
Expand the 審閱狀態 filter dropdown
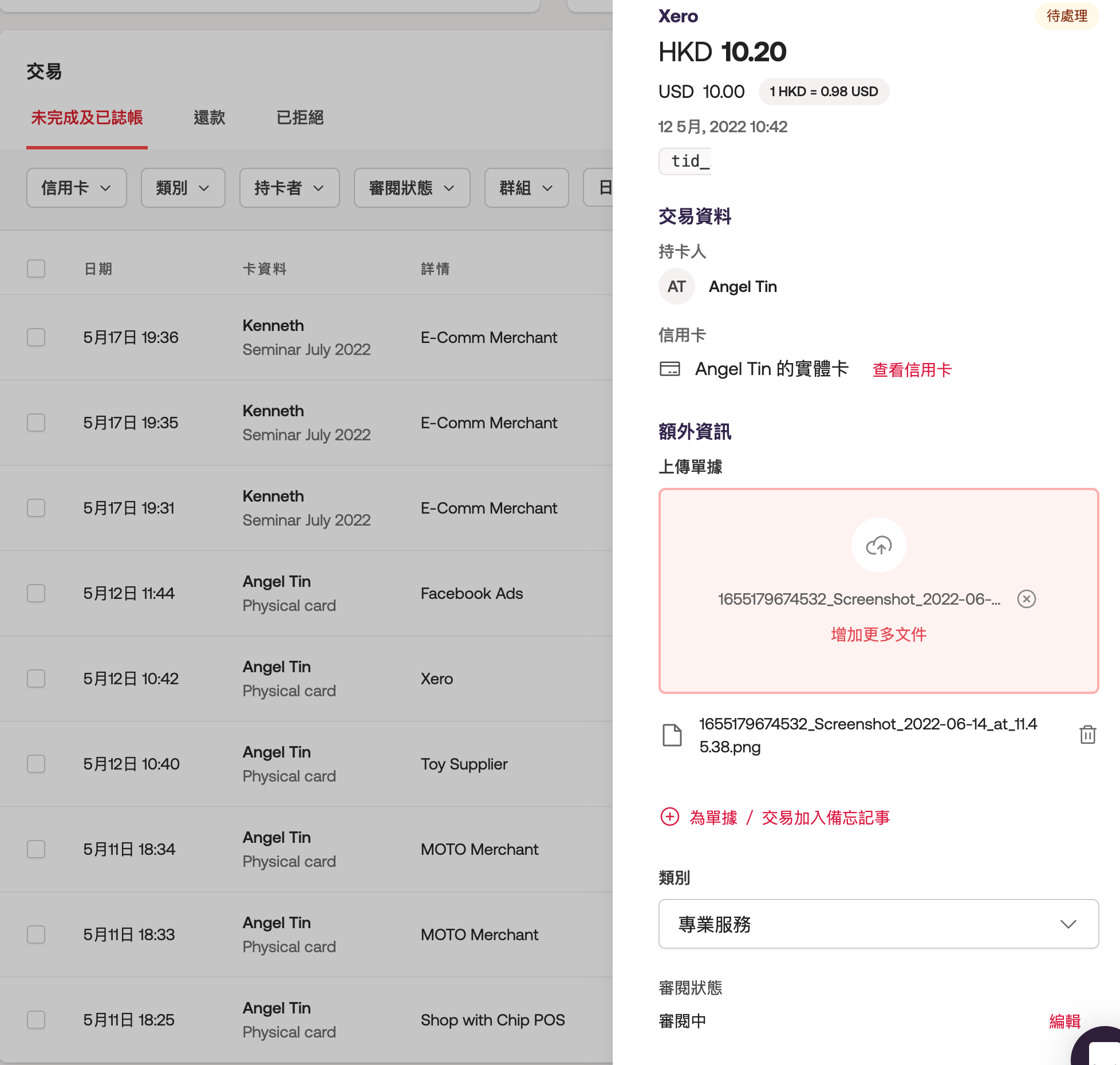[x=412, y=188]
